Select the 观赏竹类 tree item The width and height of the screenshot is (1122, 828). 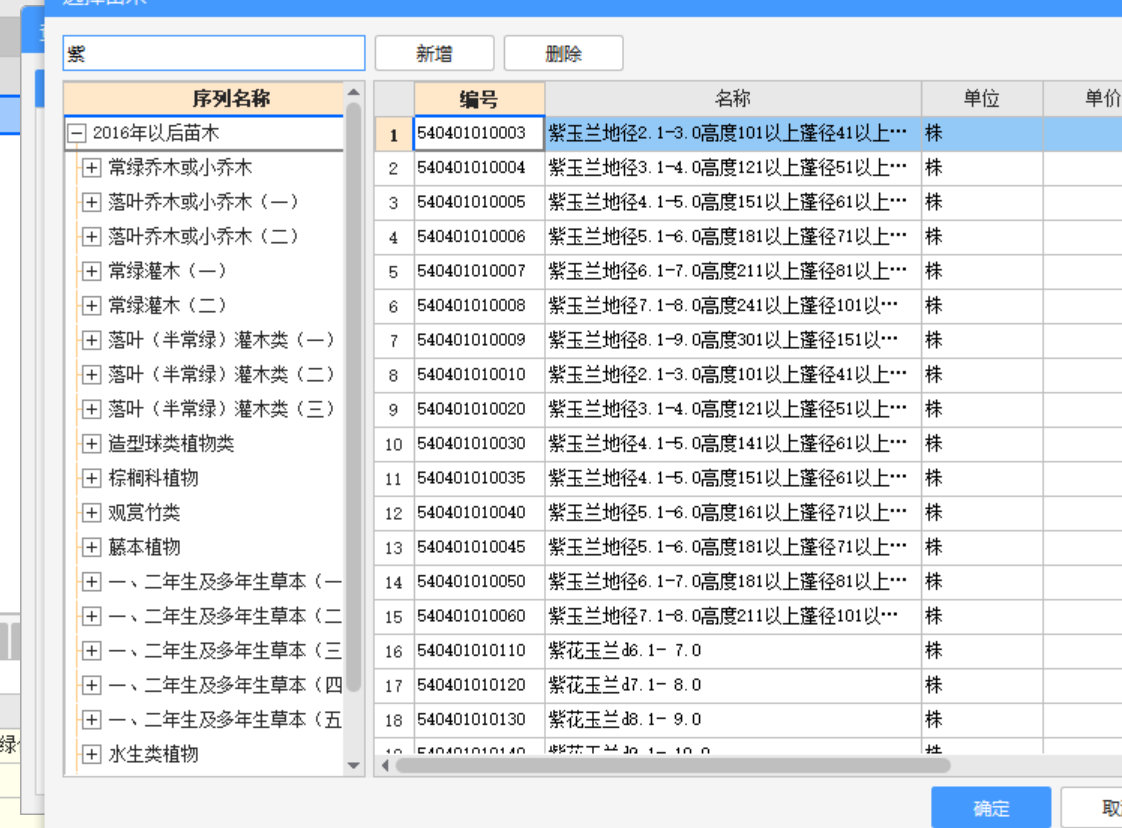tap(144, 512)
